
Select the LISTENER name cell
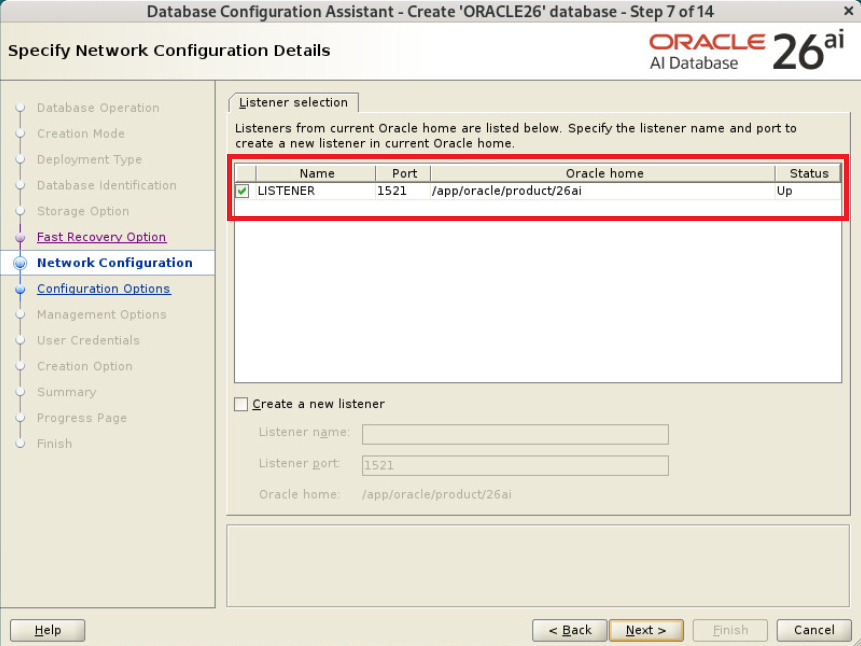click(316, 191)
